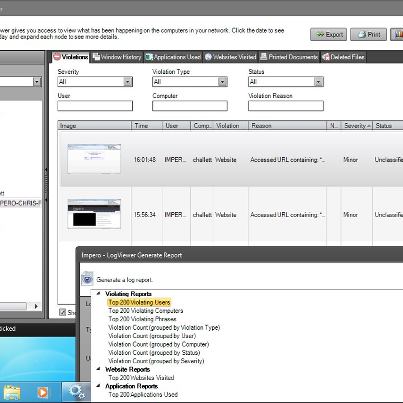Open the Violation Type dropdown
This screenshot has width=403, height=403.
pos(190,82)
